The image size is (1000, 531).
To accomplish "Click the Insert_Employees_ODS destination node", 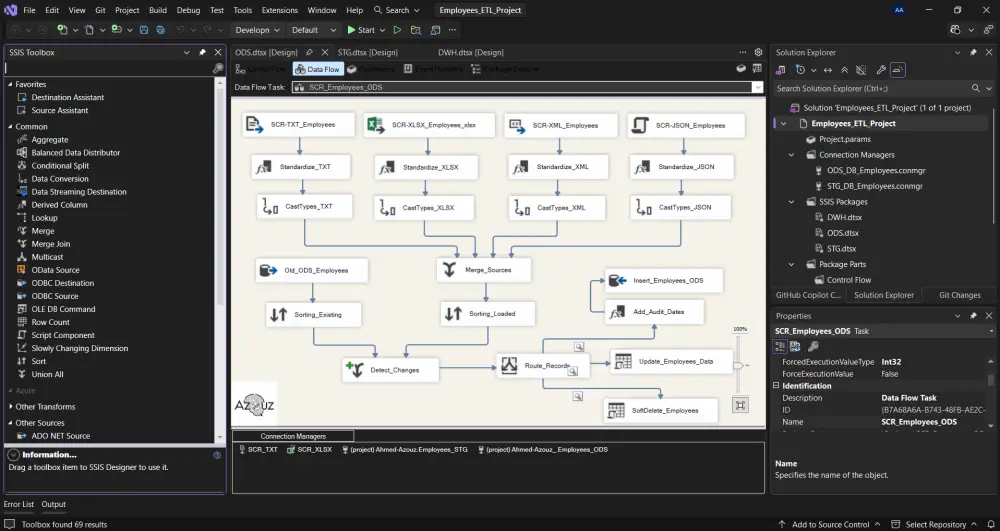I will pyautogui.click(x=664, y=280).
